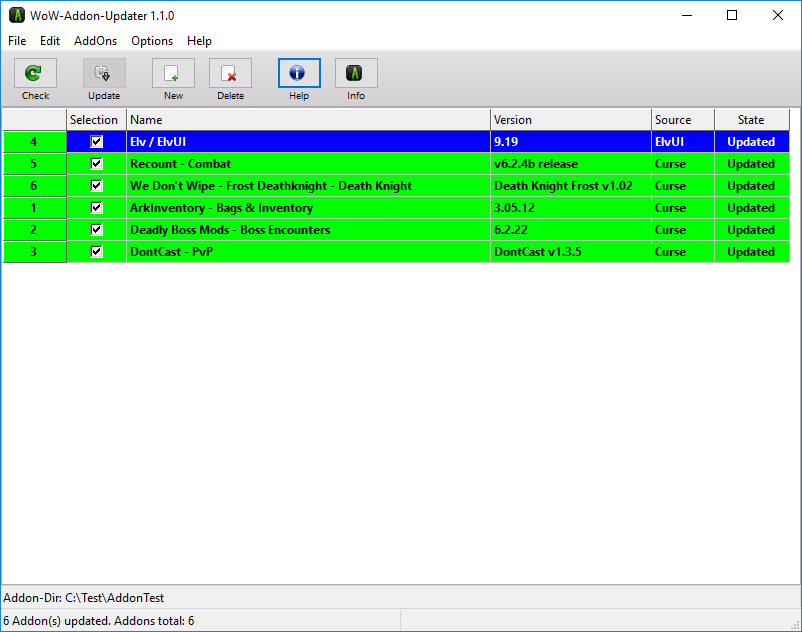The width and height of the screenshot is (802, 632).
Task: Open the Edit menu
Action: pos(50,41)
